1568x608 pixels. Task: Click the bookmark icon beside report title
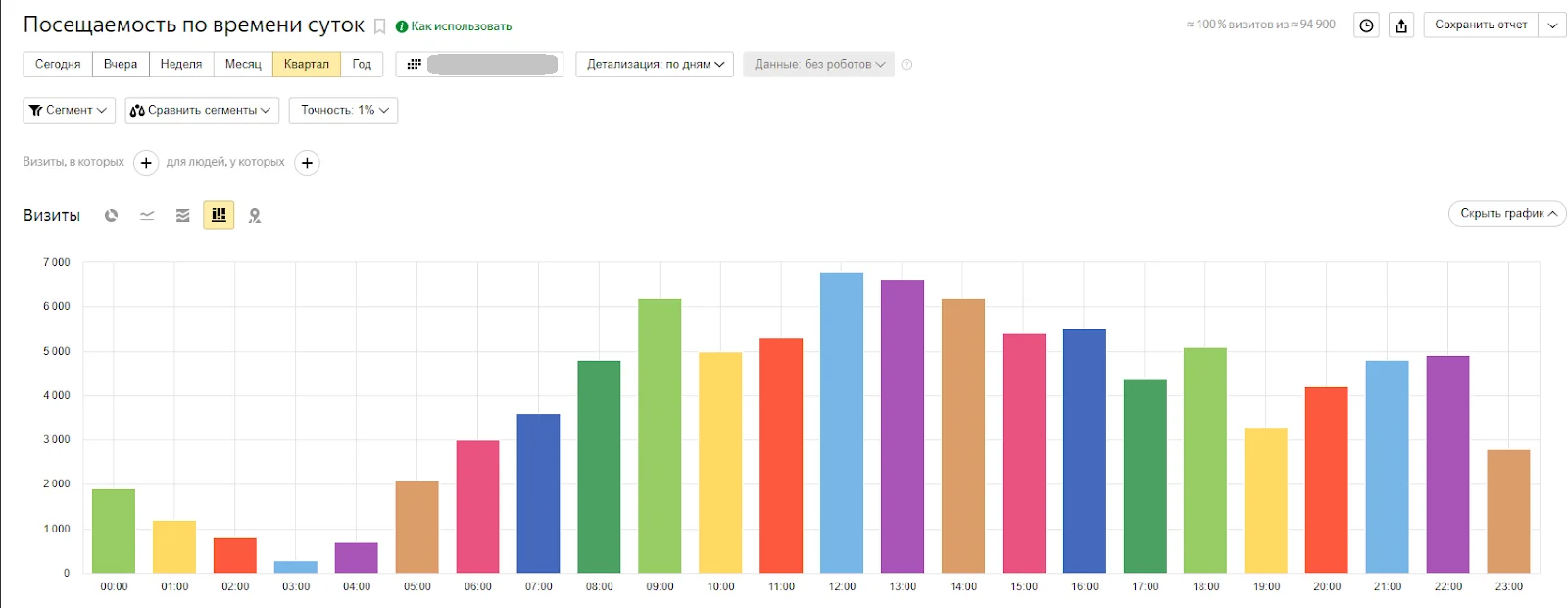tap(379, 26)
